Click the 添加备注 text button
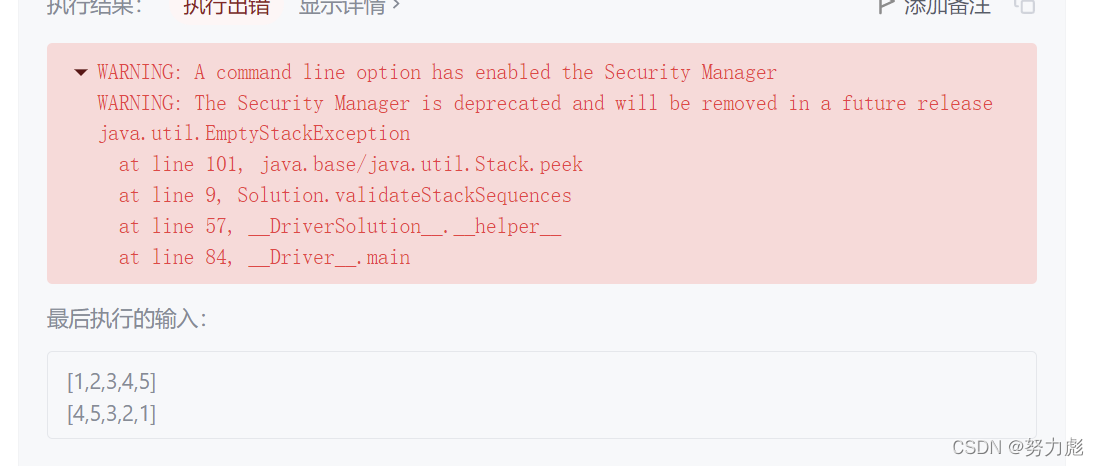The width and height of the screenshot is (1099, 466). click(947, 6)
